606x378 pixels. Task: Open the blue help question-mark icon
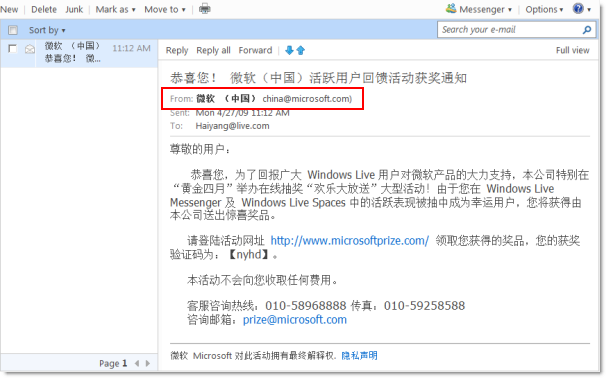(578, 9)
